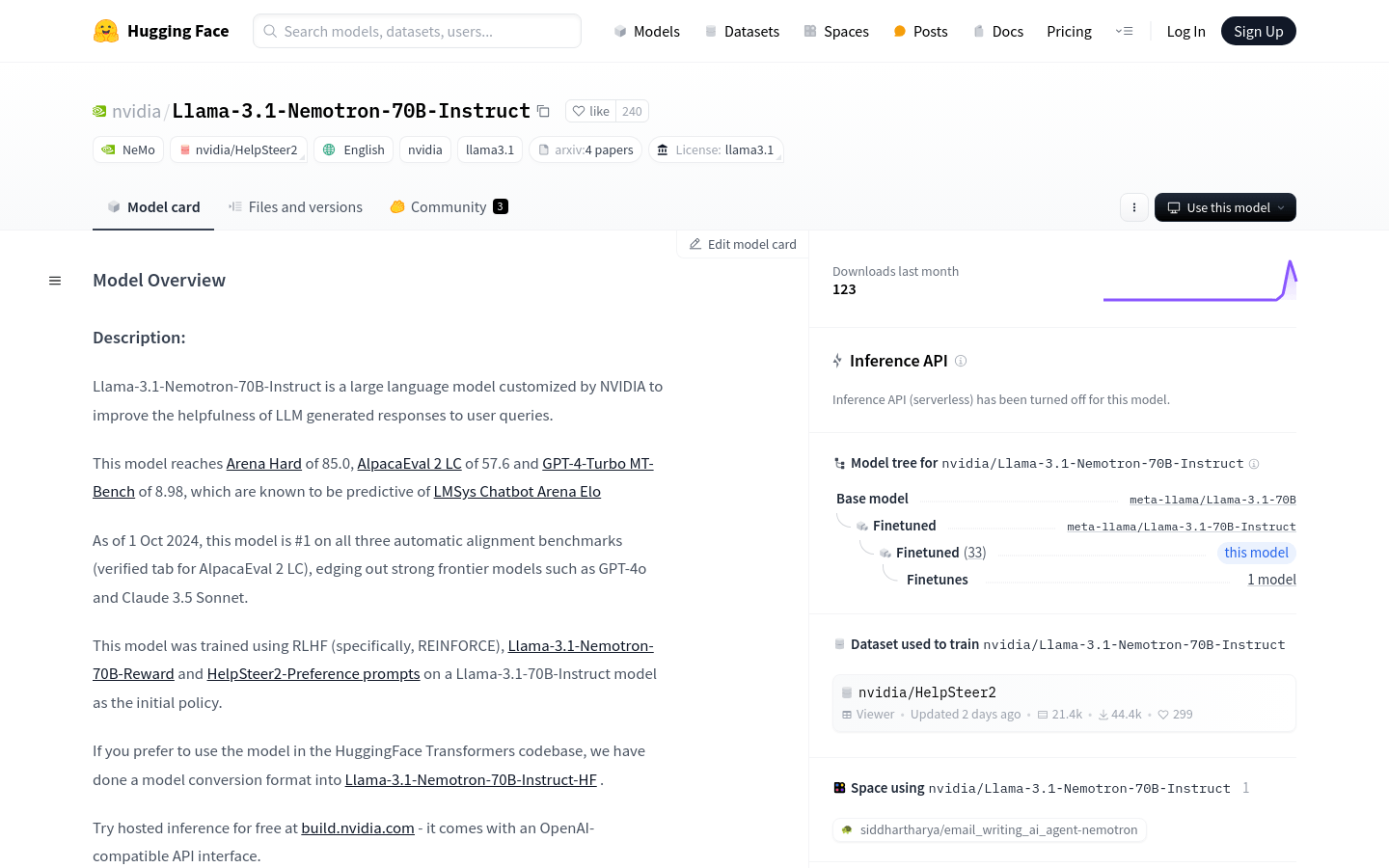Click the Model Overview heading
The height and width of the screenshot is (868, 1389).
click(x=159, y=281)
